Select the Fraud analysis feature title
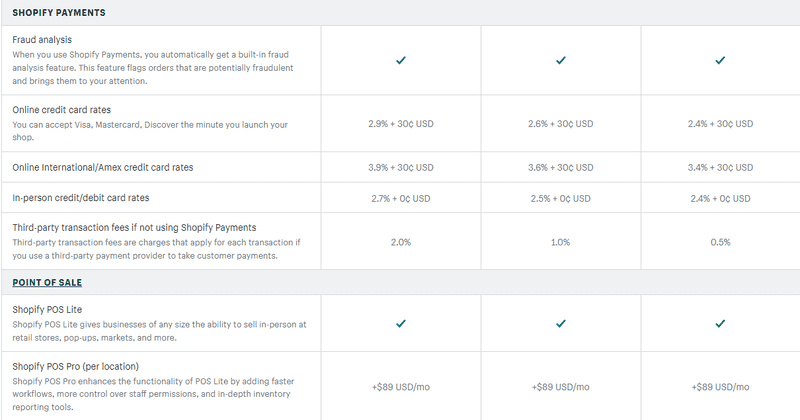The width and height of the screenshot is (800, 420). click(42, 40)
